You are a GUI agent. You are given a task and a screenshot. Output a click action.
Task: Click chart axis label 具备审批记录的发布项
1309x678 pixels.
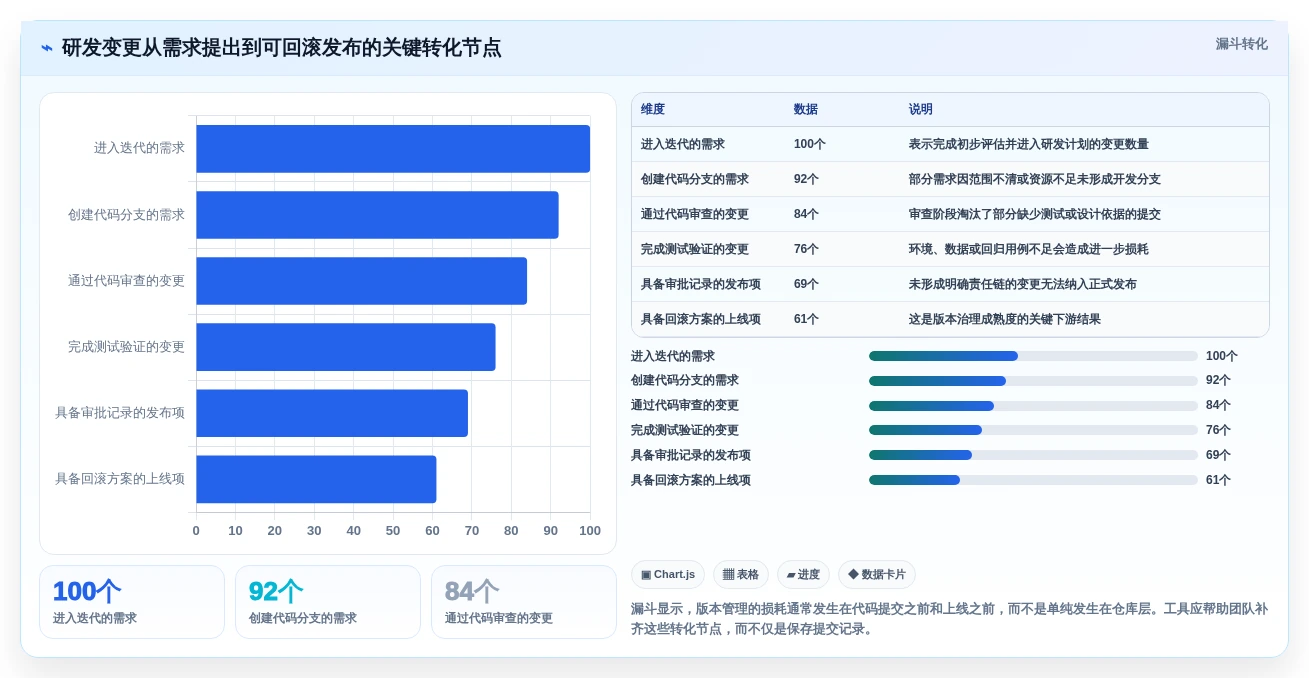120,413
